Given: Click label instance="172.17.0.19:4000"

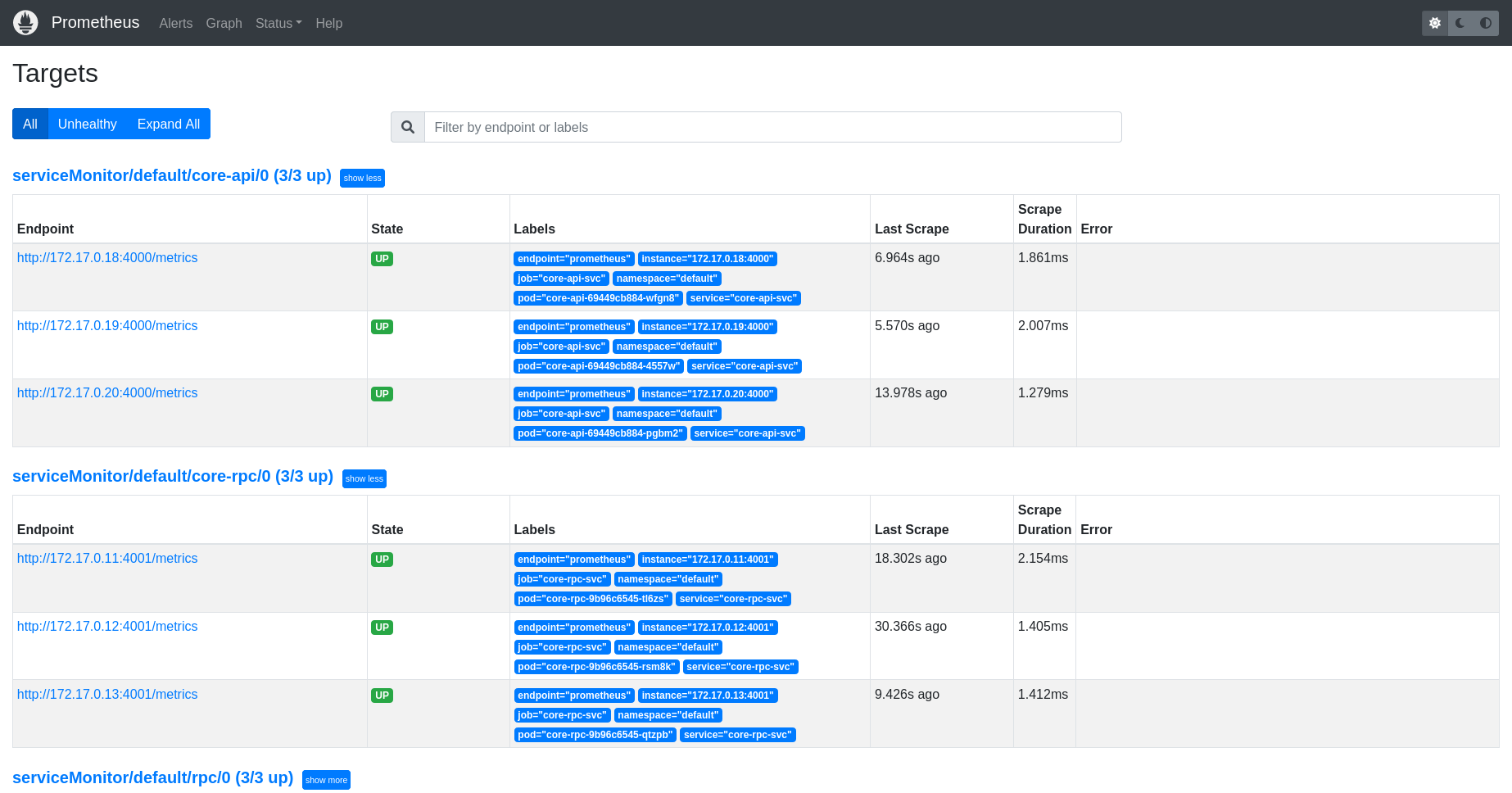Looking at the screenshot, I should [x=708, y=327].
